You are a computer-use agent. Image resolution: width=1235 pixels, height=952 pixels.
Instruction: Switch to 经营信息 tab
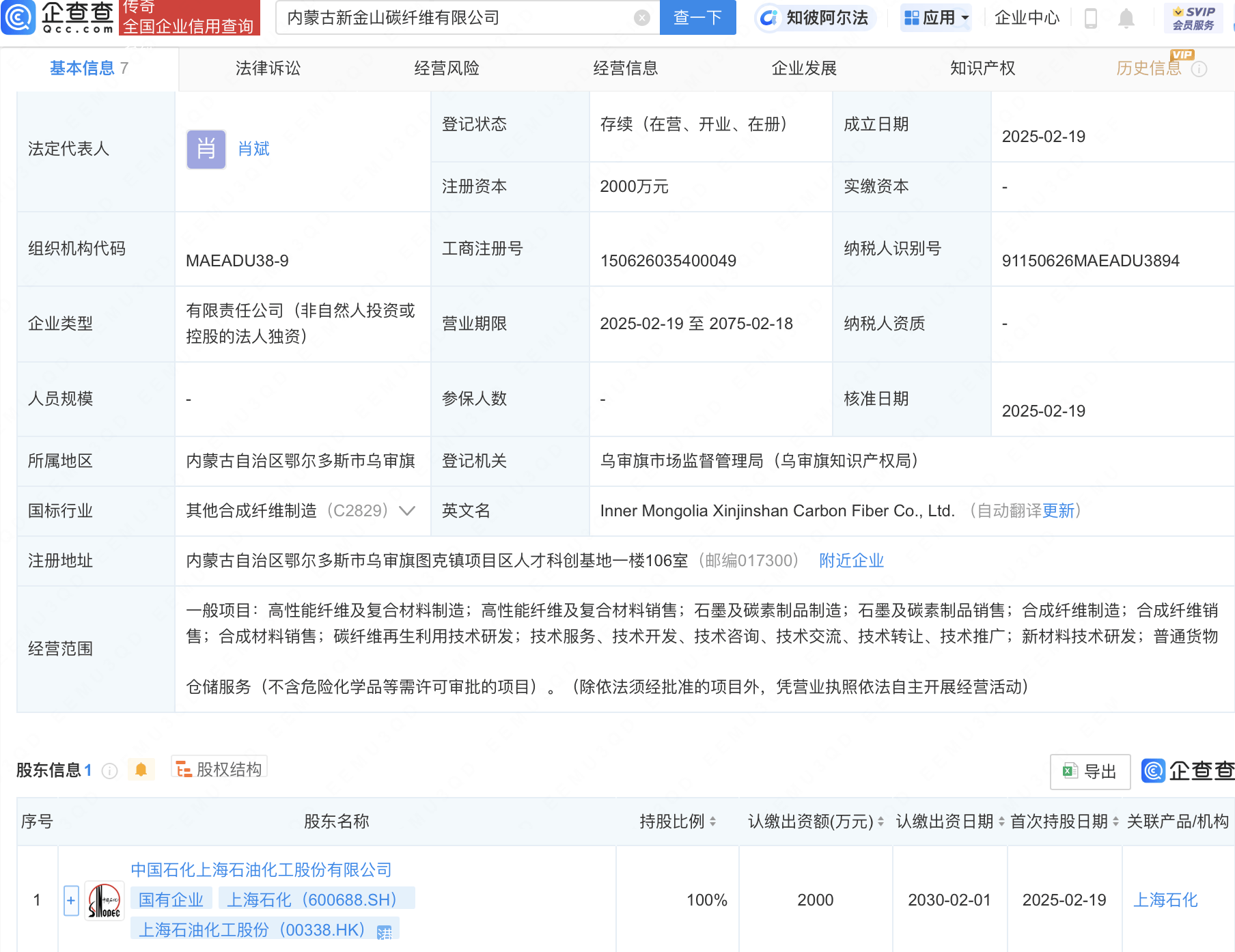(x=626, y=68)
